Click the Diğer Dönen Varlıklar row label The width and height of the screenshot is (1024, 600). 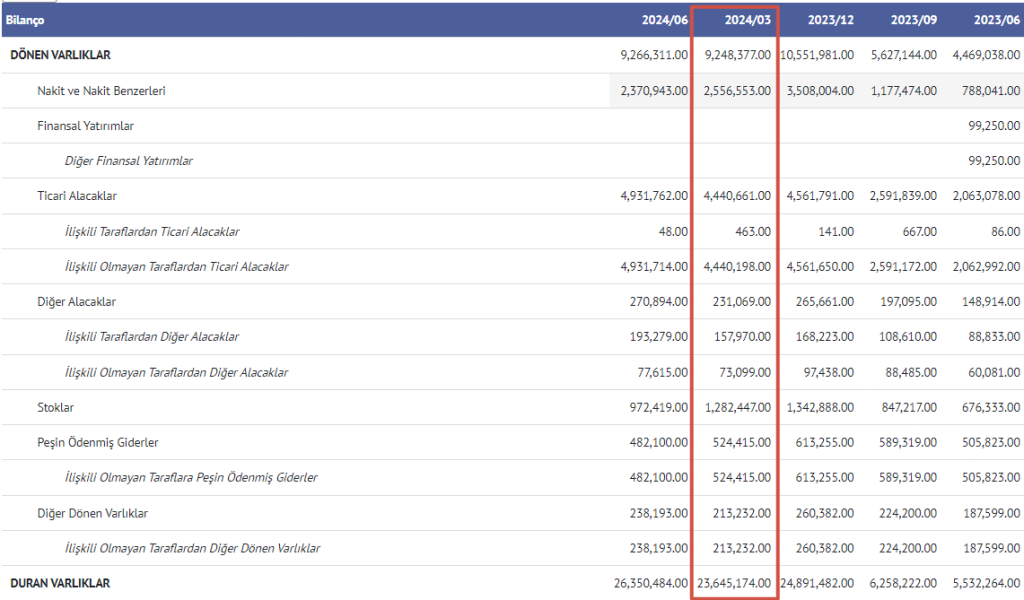93,513
